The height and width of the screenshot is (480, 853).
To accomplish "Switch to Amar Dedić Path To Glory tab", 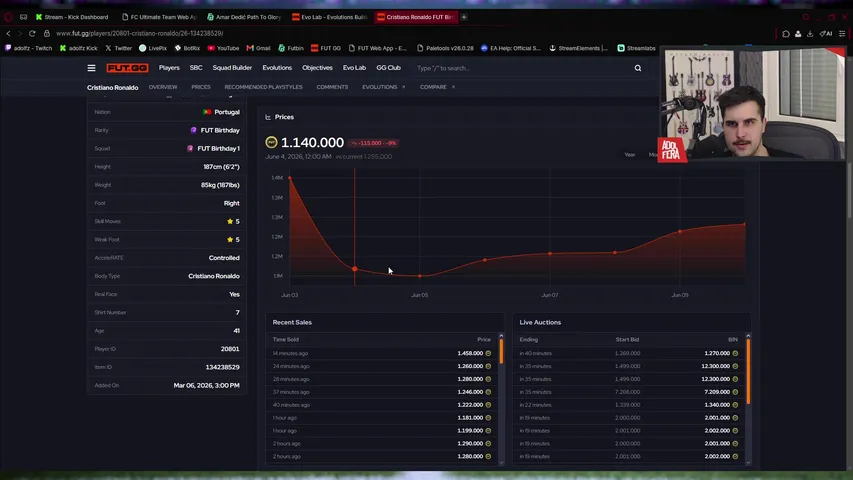I will [244, 17].
